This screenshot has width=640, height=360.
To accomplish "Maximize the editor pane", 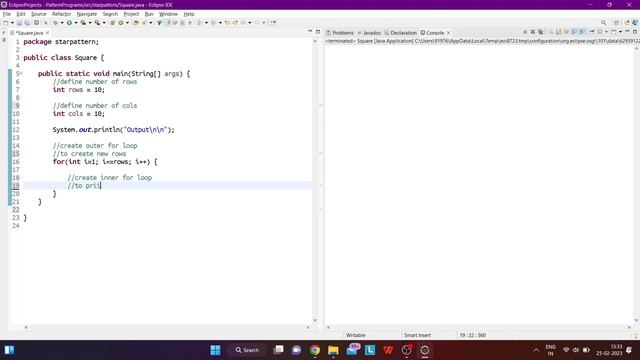I will coord(318,31).
